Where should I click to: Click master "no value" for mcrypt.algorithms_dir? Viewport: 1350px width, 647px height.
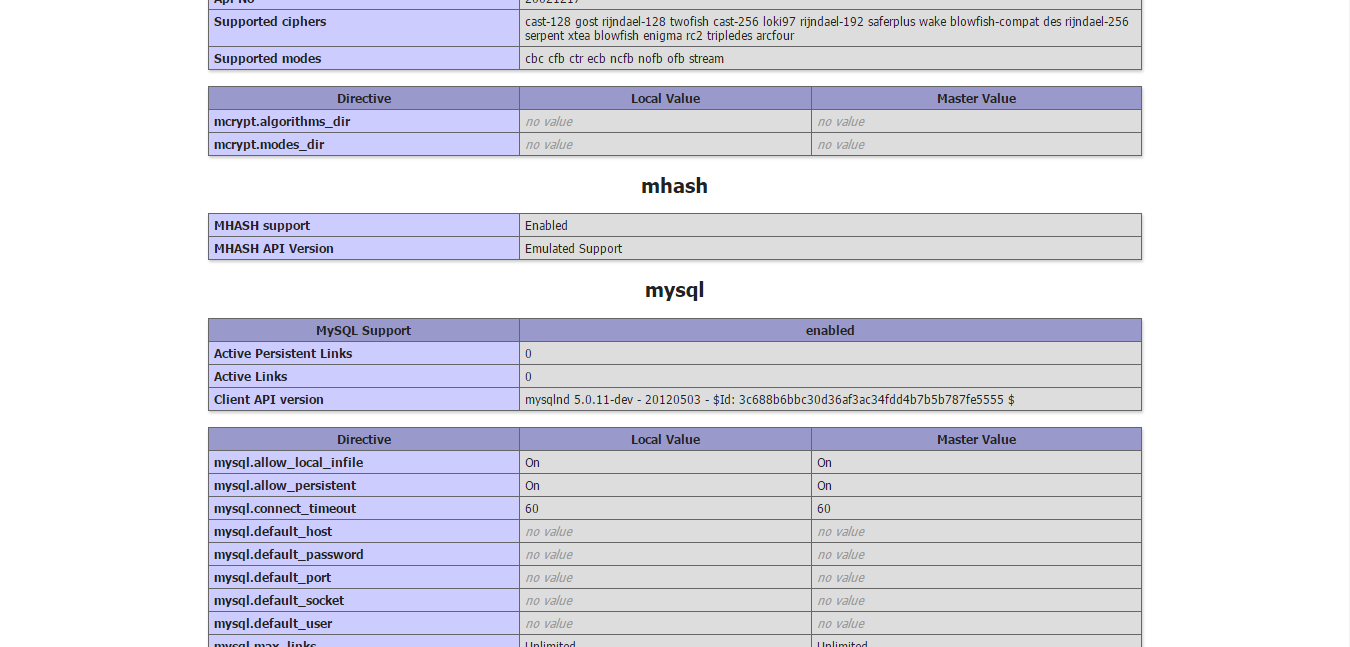coord(841,121)
